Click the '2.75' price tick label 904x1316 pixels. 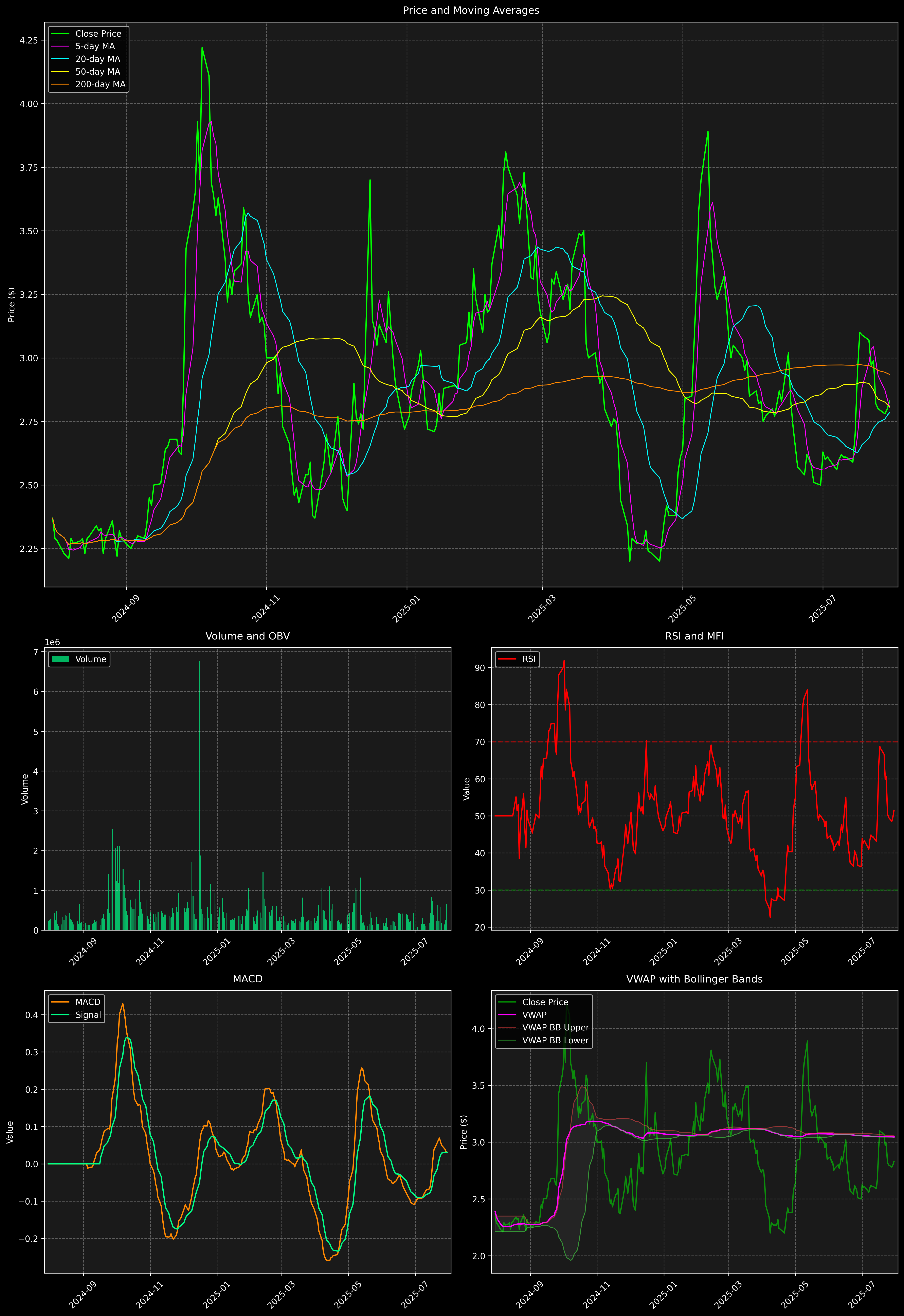pyautogui.click(x=29, y=422)
